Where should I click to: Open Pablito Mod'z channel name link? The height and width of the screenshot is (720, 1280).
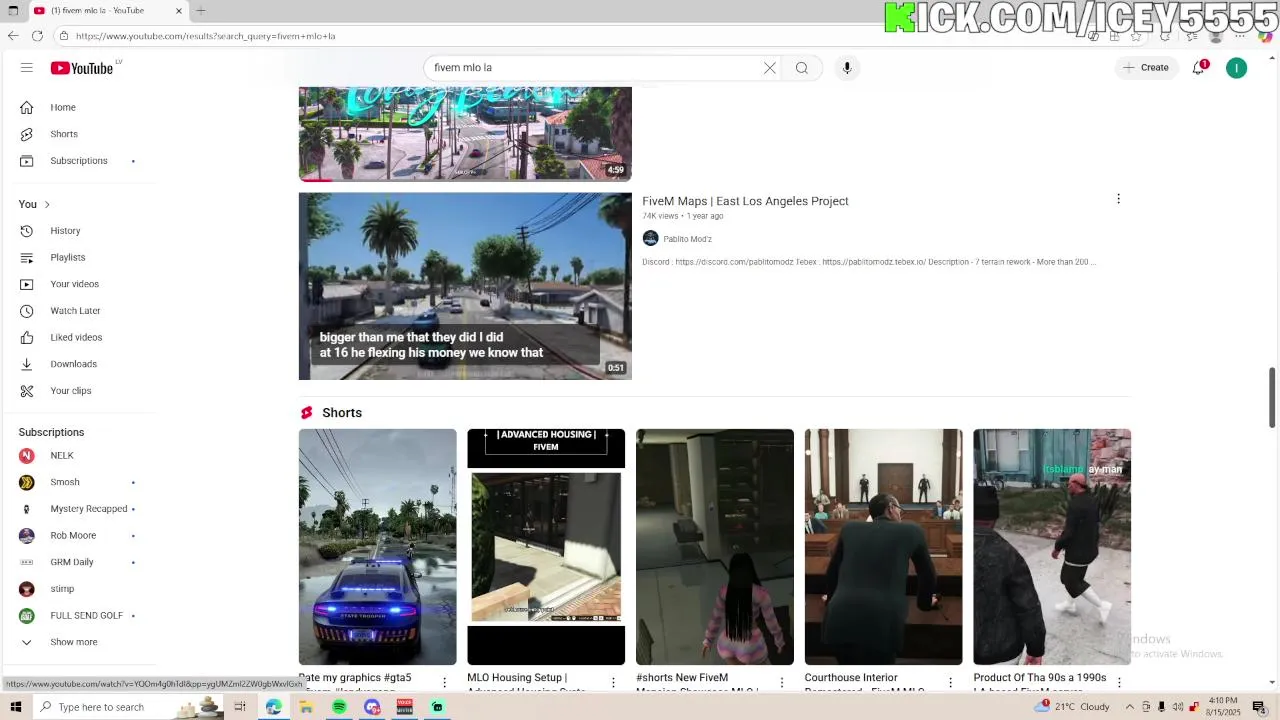pos(687,239)
